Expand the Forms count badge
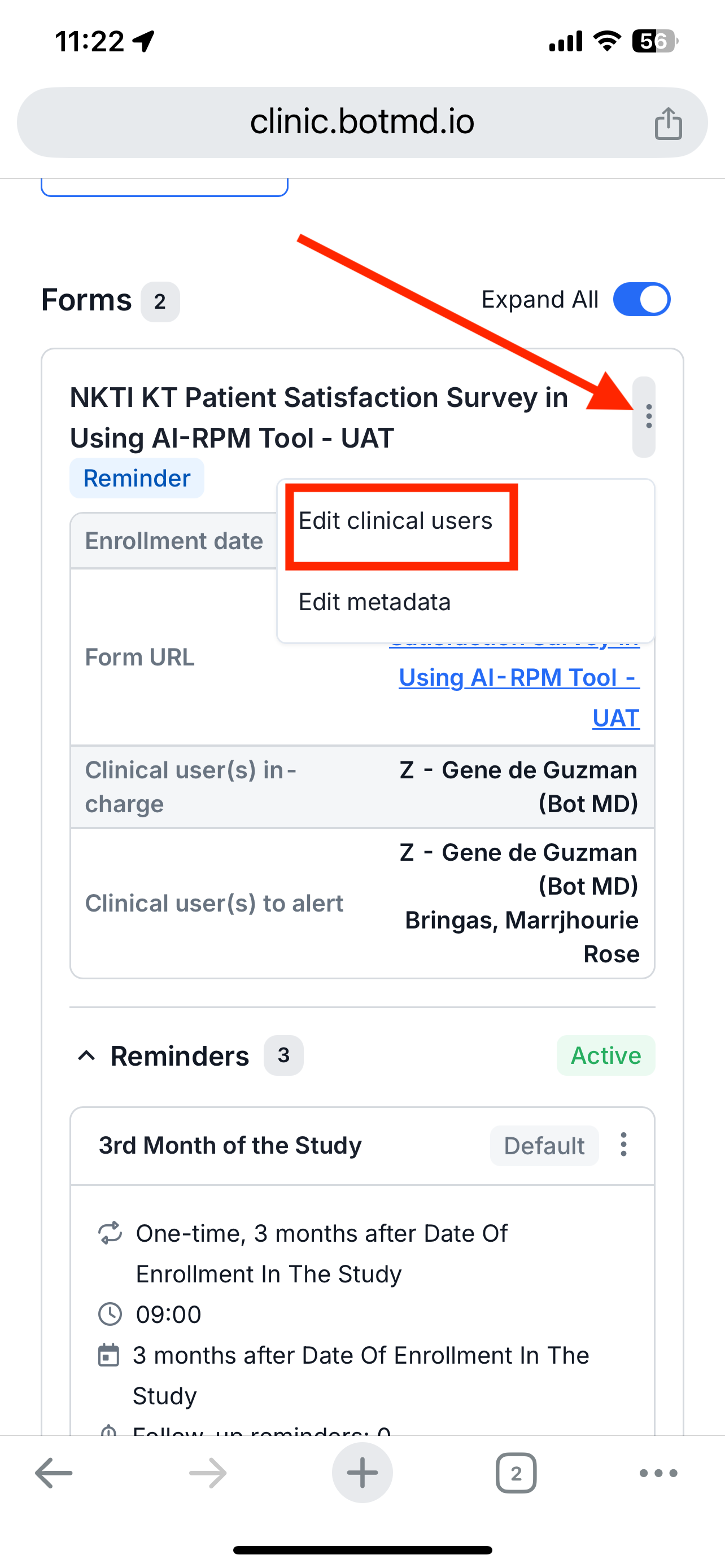Screen dimensions: 725x1568 [159, 302]
